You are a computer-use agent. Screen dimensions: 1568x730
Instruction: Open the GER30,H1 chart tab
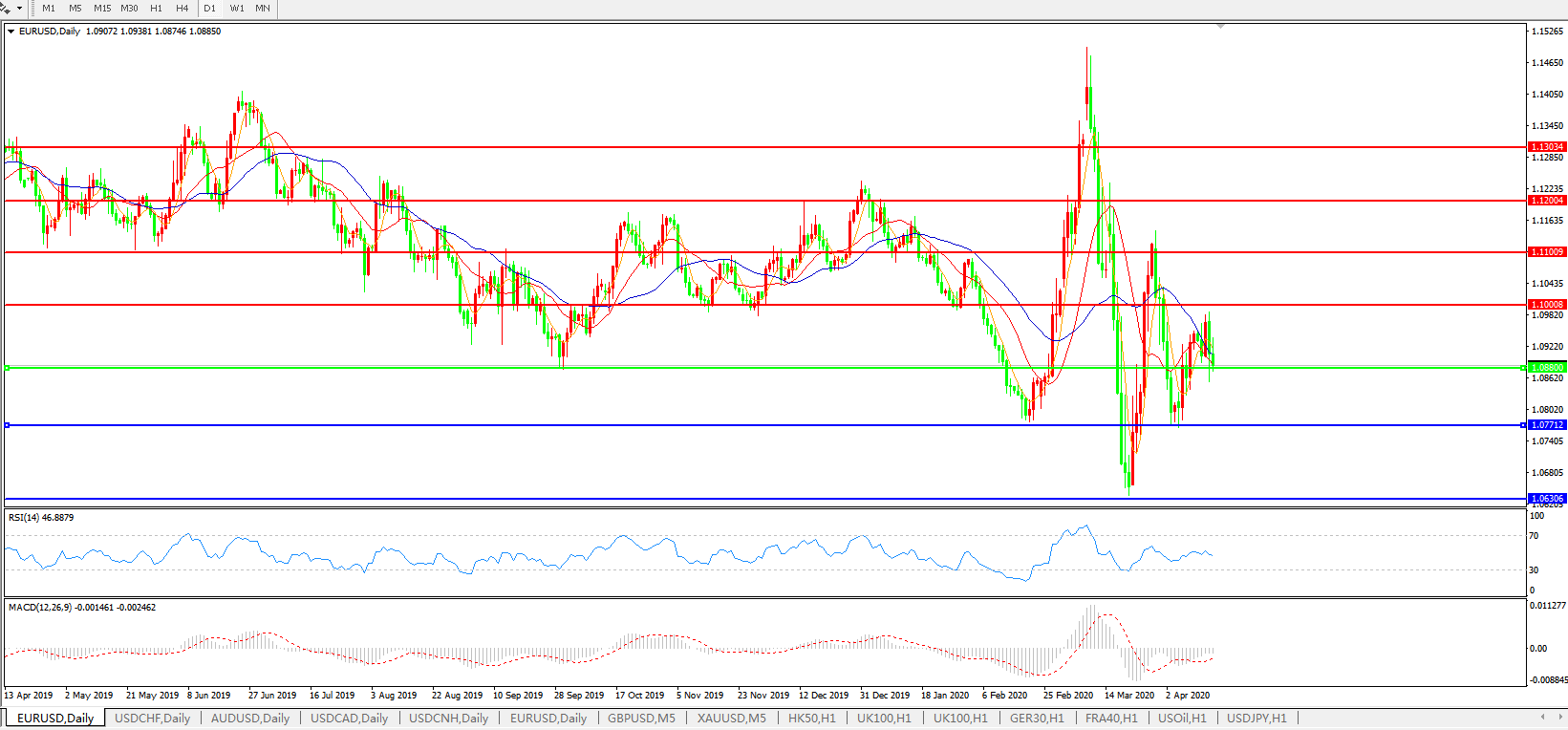point(1037,719)
